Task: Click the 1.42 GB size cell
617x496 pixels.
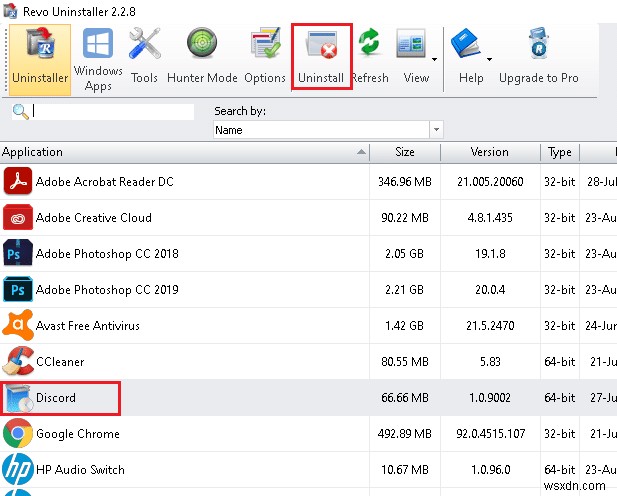Action: [405, 326]
